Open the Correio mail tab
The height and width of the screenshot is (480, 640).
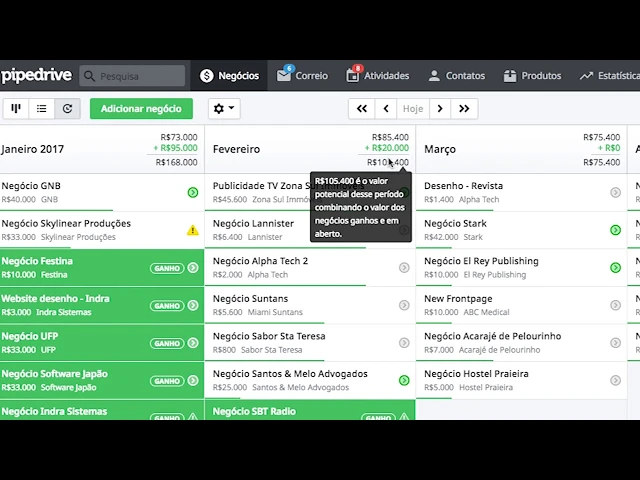(x=302, y=76)
